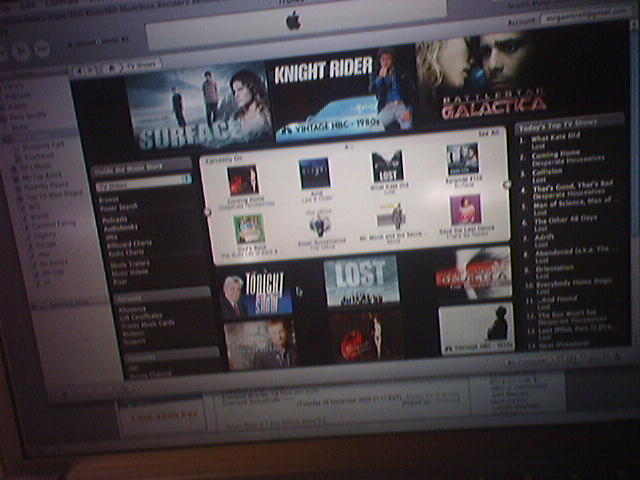
Task: Click the Next track button
Action: [42, 47]
